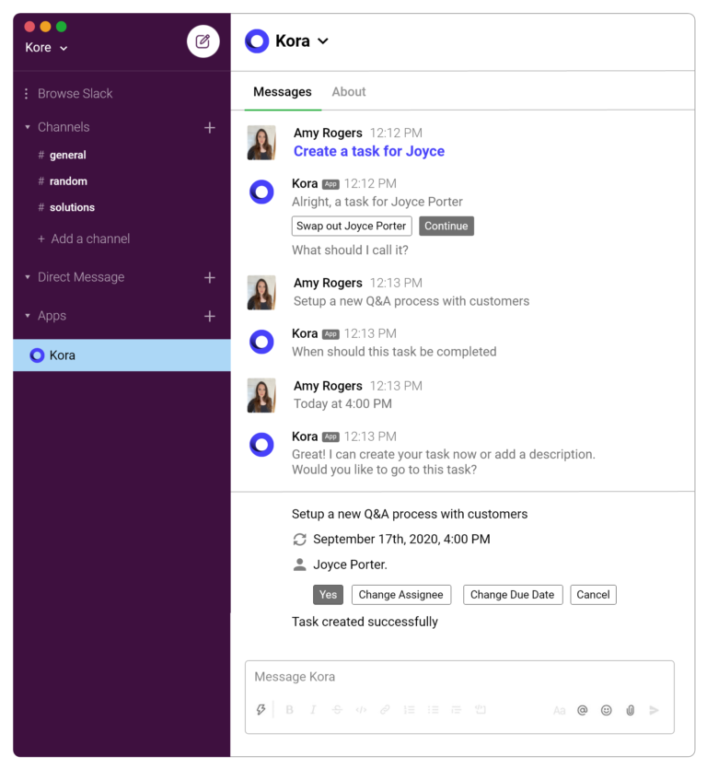Click 'What should I call it?' text
This screenshot has height=768, width=707.
[x=350, y=250]
